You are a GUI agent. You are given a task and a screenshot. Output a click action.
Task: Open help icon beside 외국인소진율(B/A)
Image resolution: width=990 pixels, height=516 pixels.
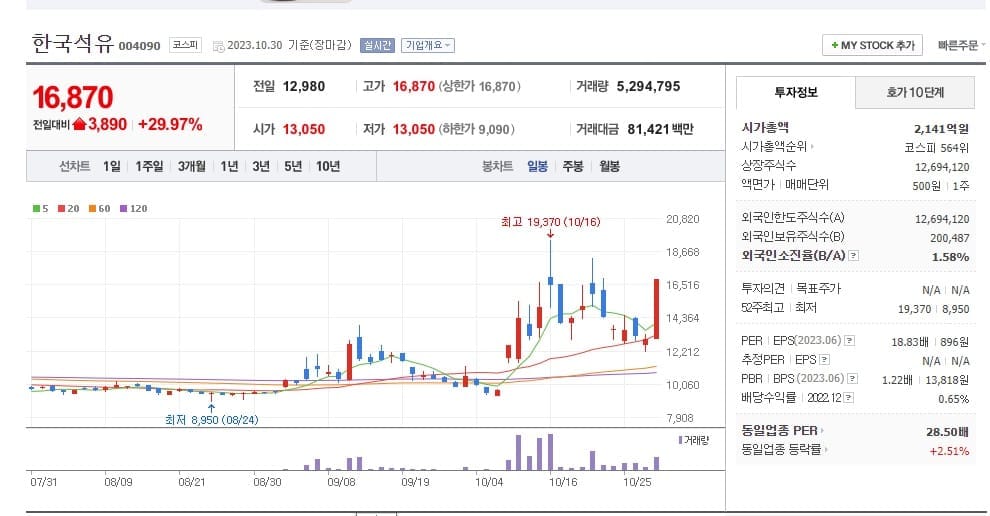coord(854,256)
